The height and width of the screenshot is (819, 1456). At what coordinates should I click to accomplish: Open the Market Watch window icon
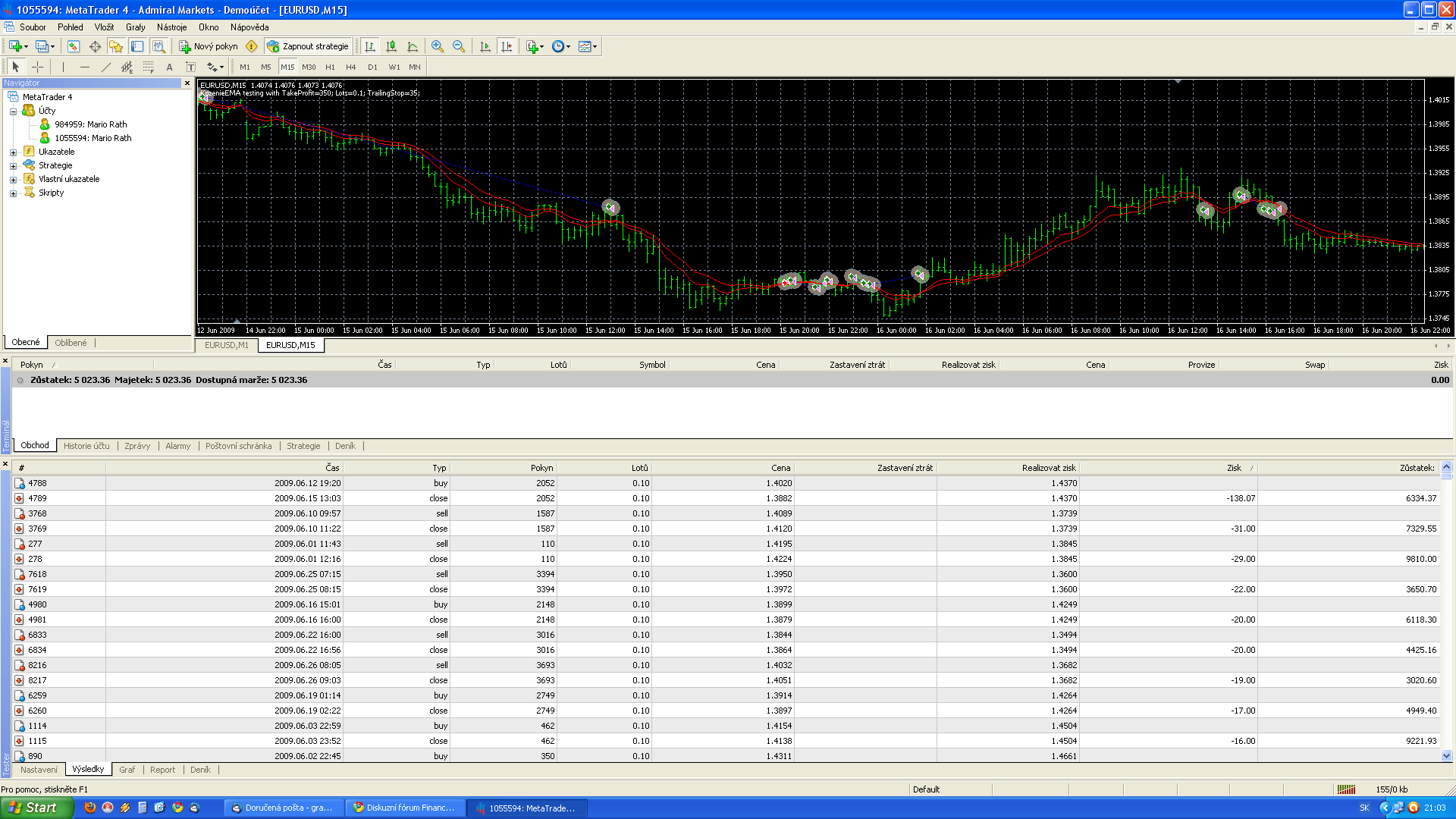click(x=74, y=46)
